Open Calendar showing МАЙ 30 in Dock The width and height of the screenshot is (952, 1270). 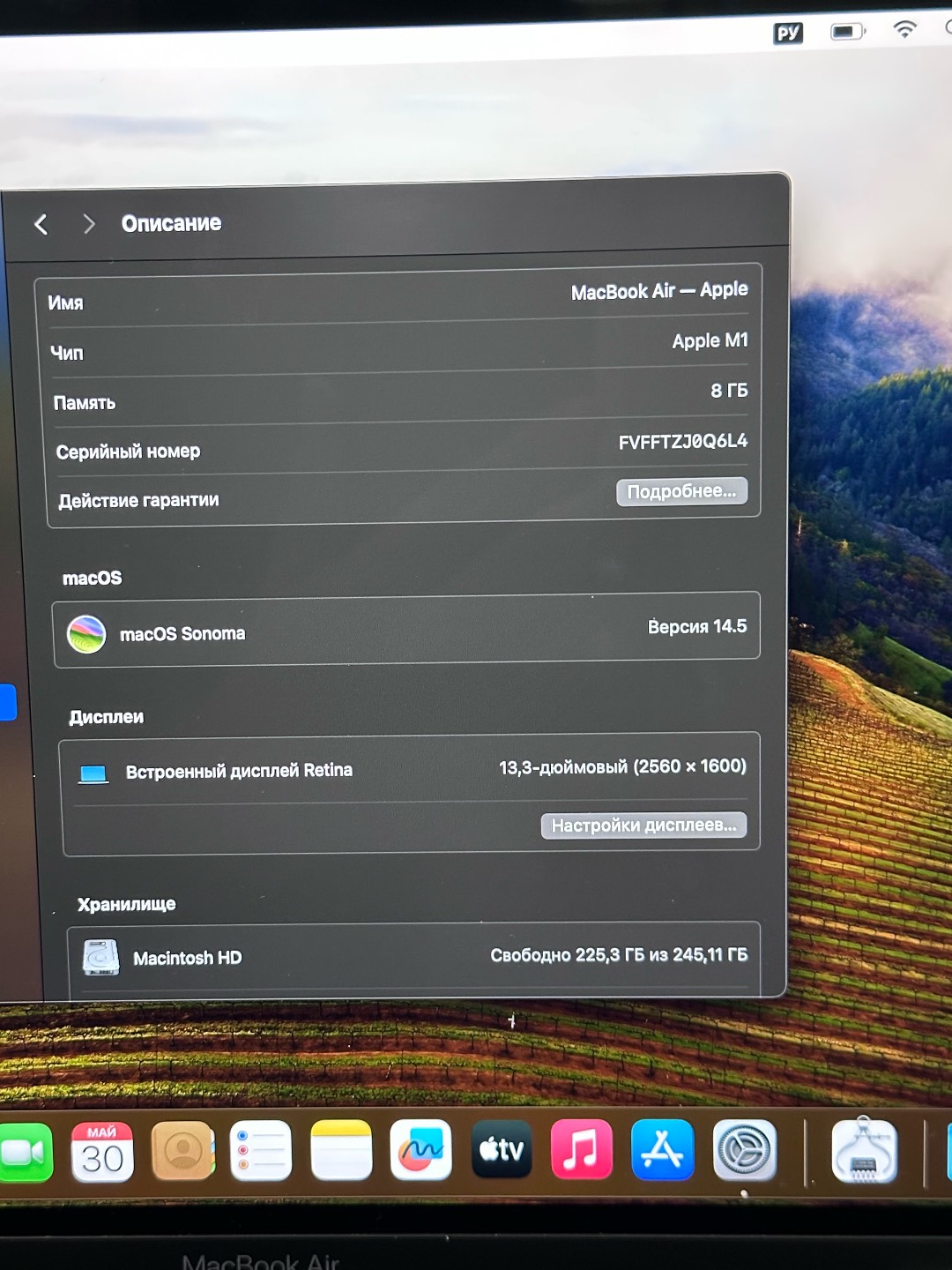click(x=102, y=1151)
